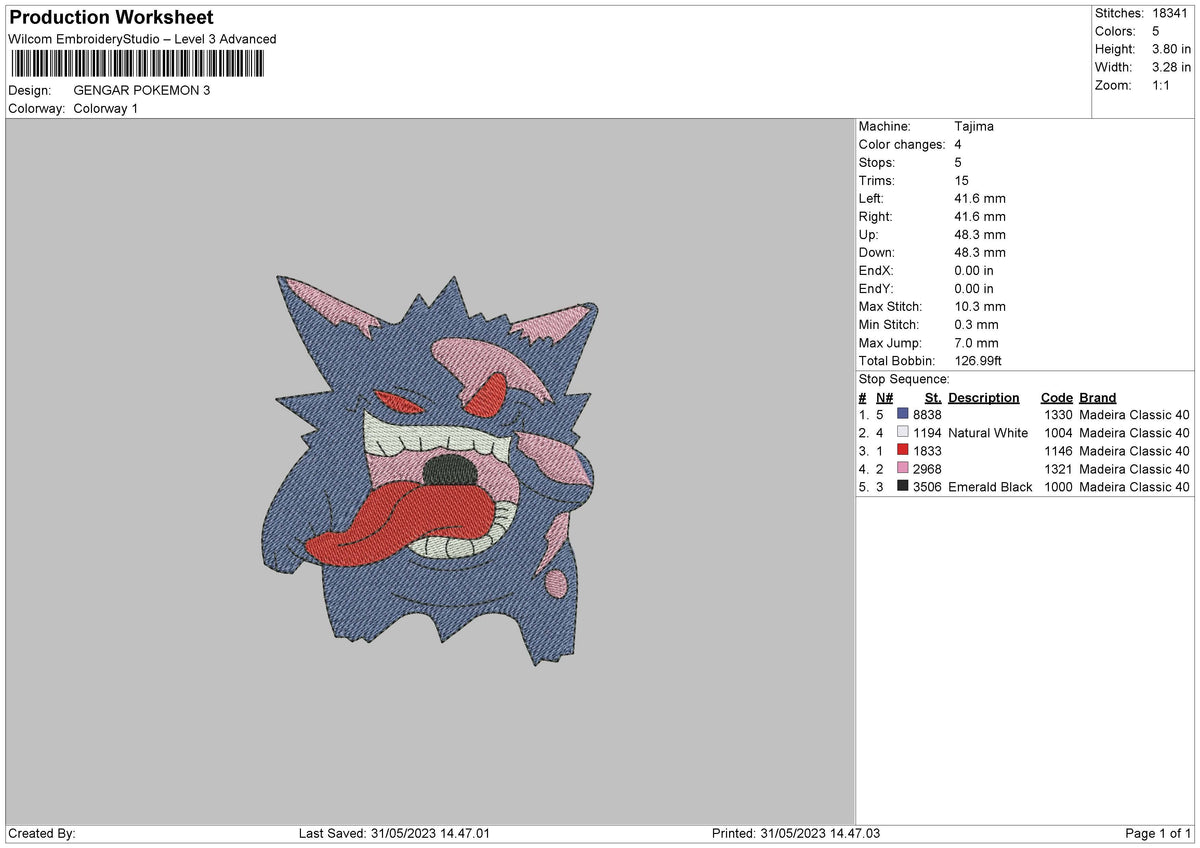Click the blue 8838 thread color swatch
Viewport: 1200px width, 848px height.
click(x=903, y=414)
